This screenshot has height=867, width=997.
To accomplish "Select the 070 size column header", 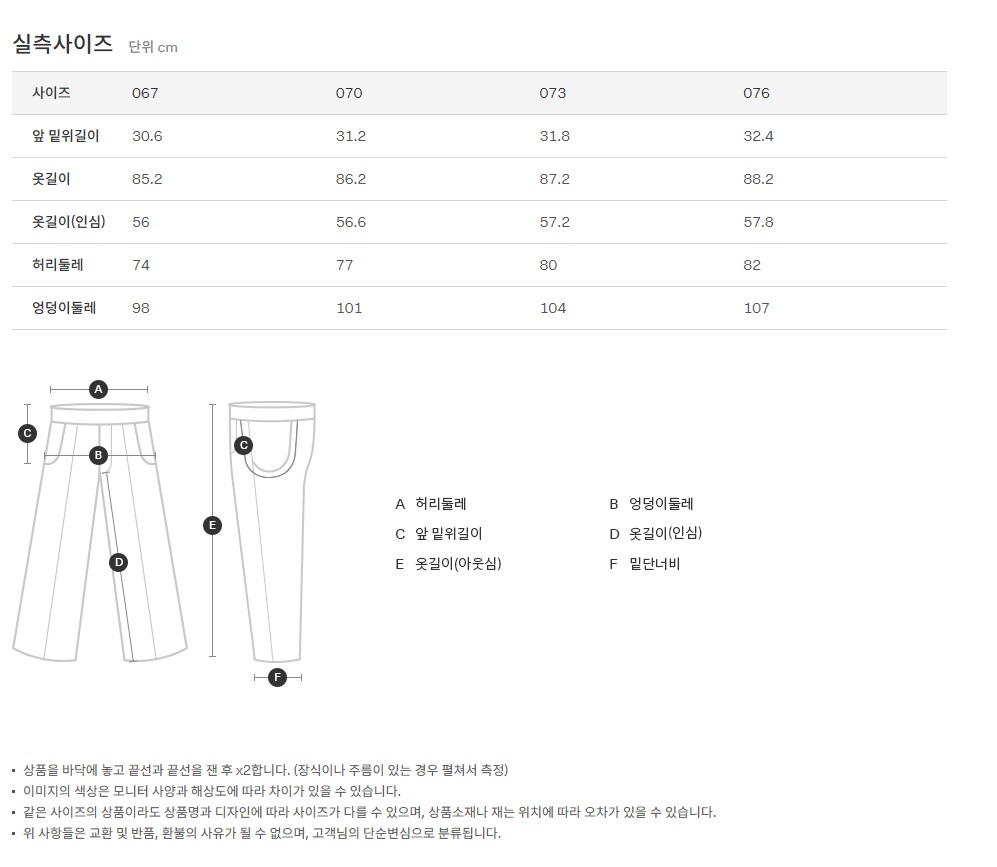I will tap(349, 93).
